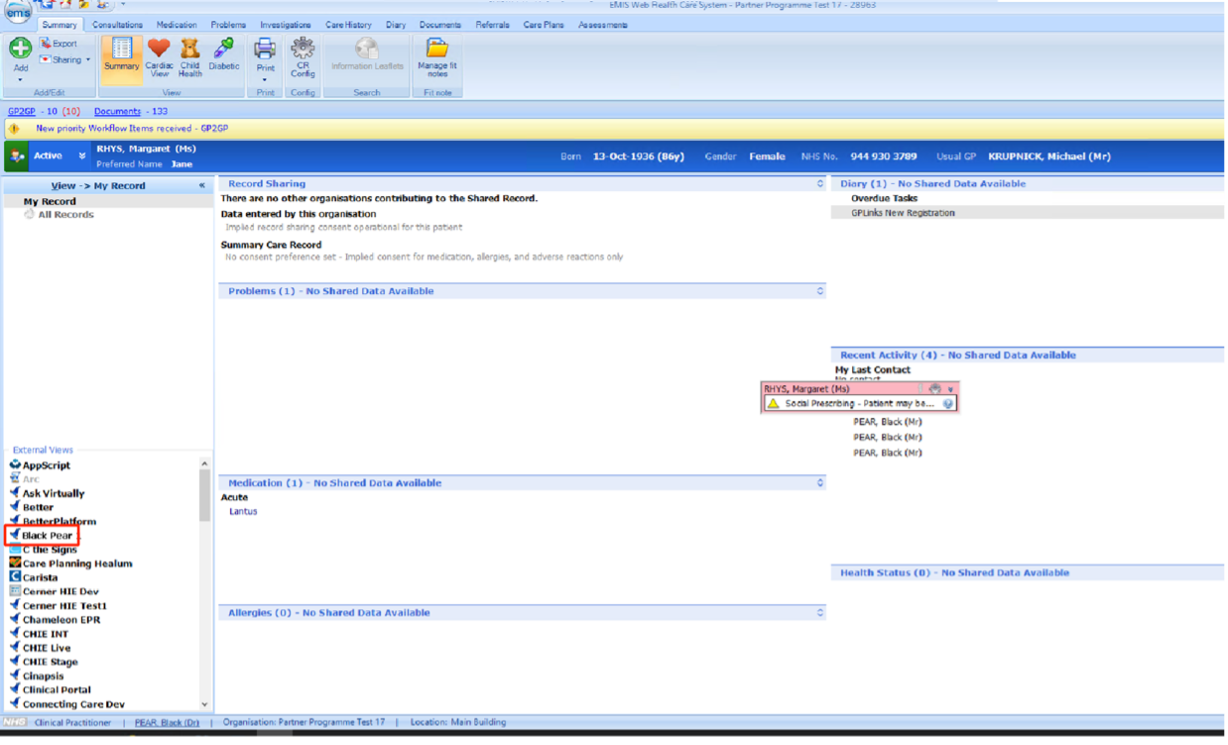Click the External Views scrollbar up arrow
1228x745 pixels.
point(205,464)
